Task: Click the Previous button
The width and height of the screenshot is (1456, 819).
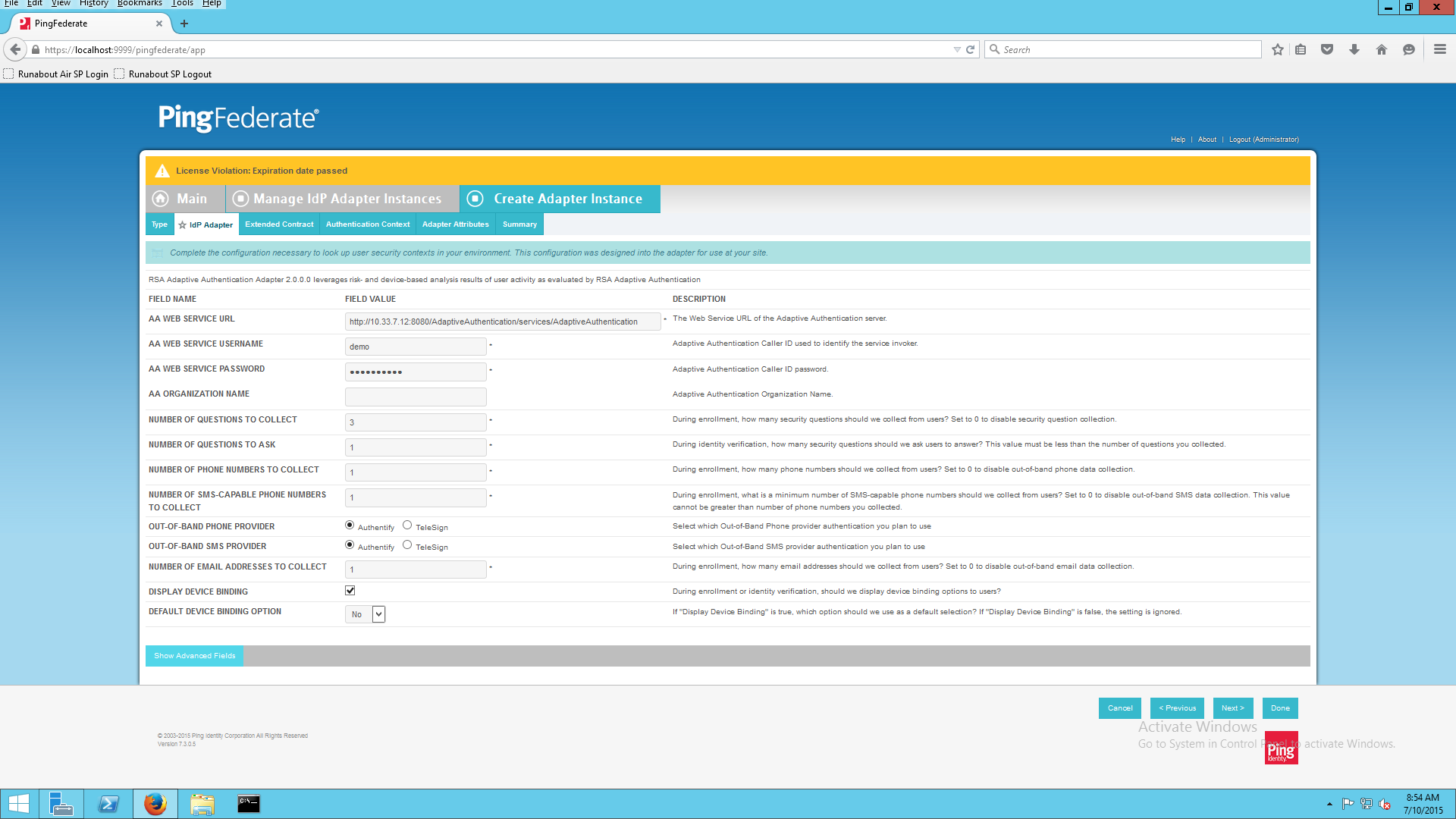Action: [1177, 708]
